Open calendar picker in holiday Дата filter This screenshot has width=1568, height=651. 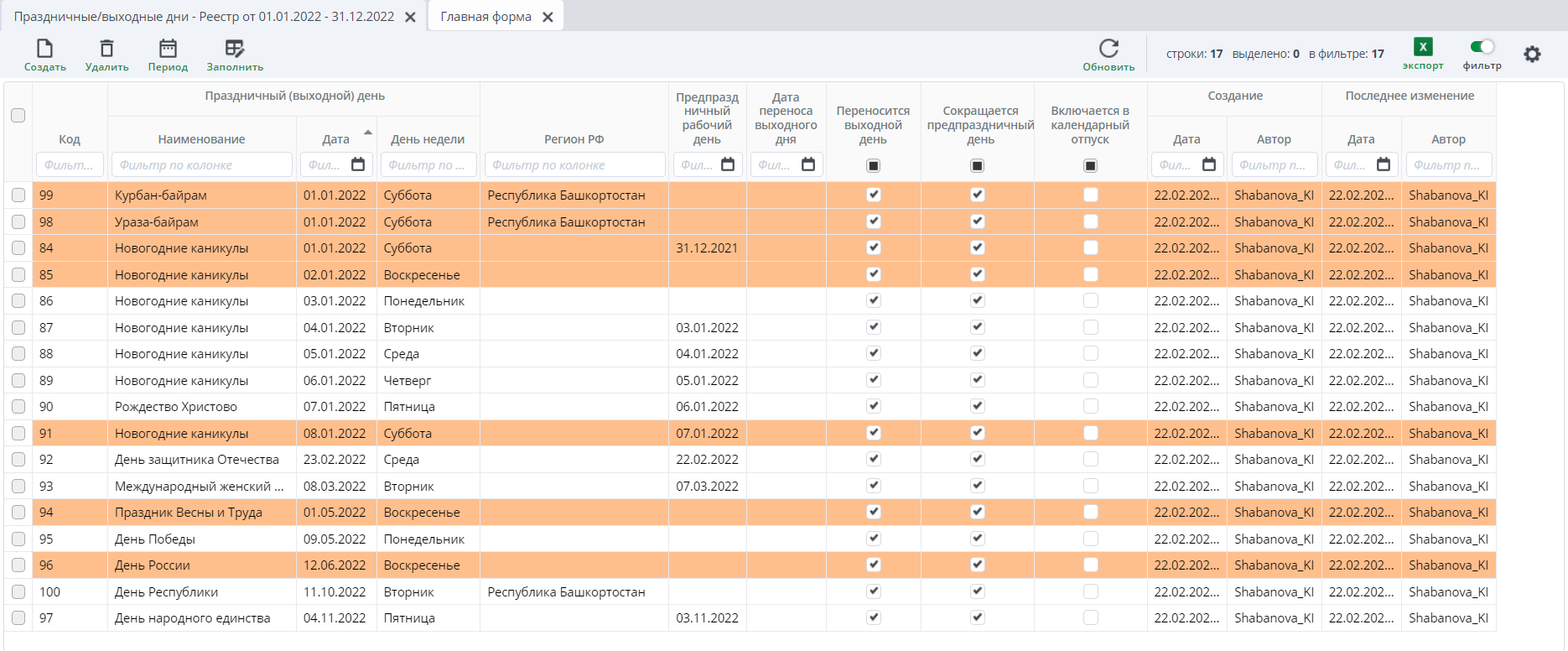click(358, 165)
